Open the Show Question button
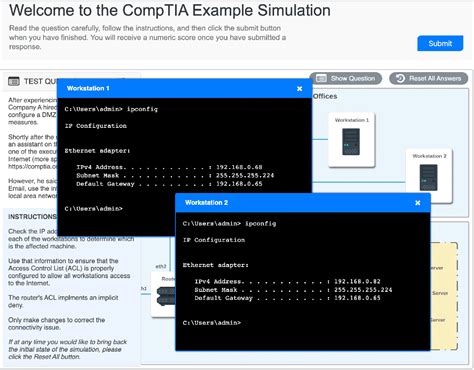The height and width of the screenshot is (370, 474). click(345, 79)
